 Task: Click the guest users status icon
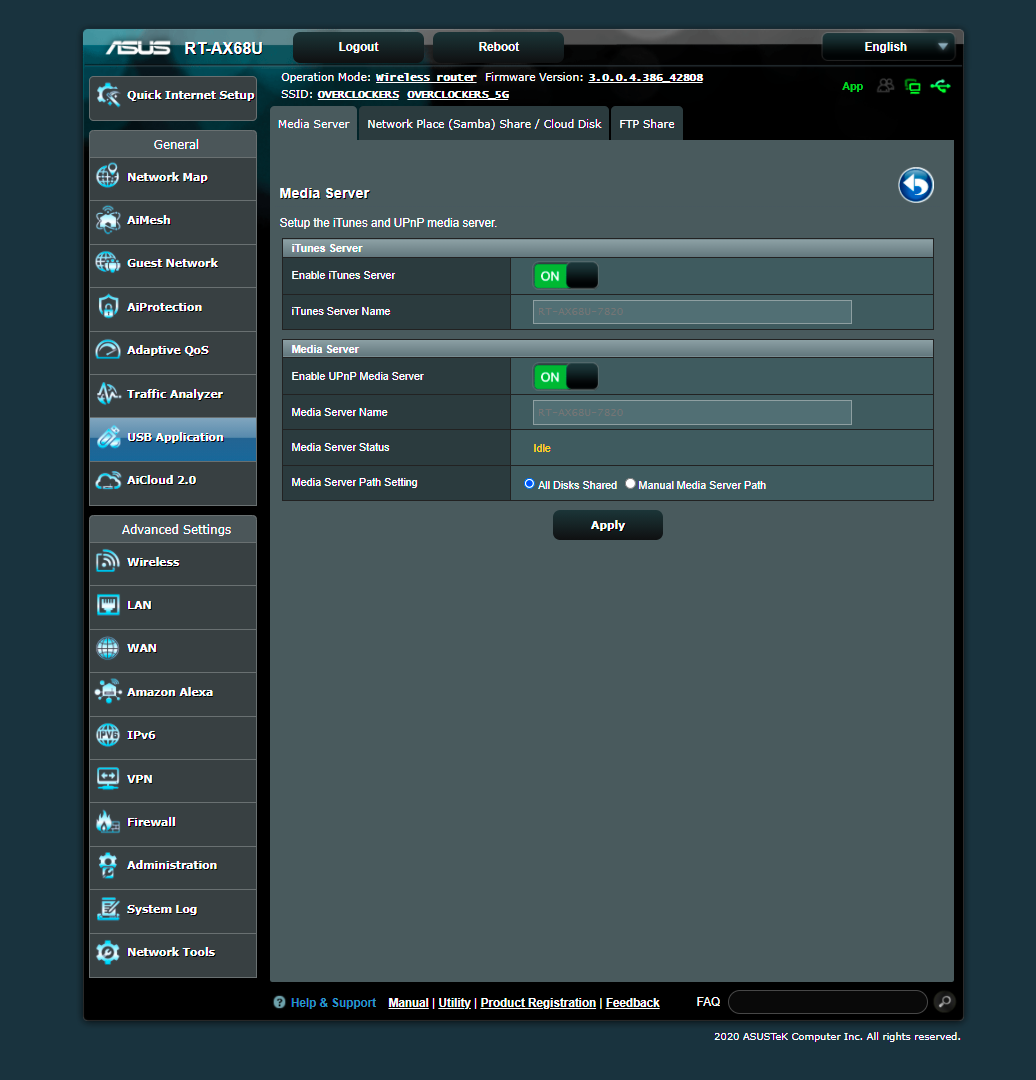(885, 86)
